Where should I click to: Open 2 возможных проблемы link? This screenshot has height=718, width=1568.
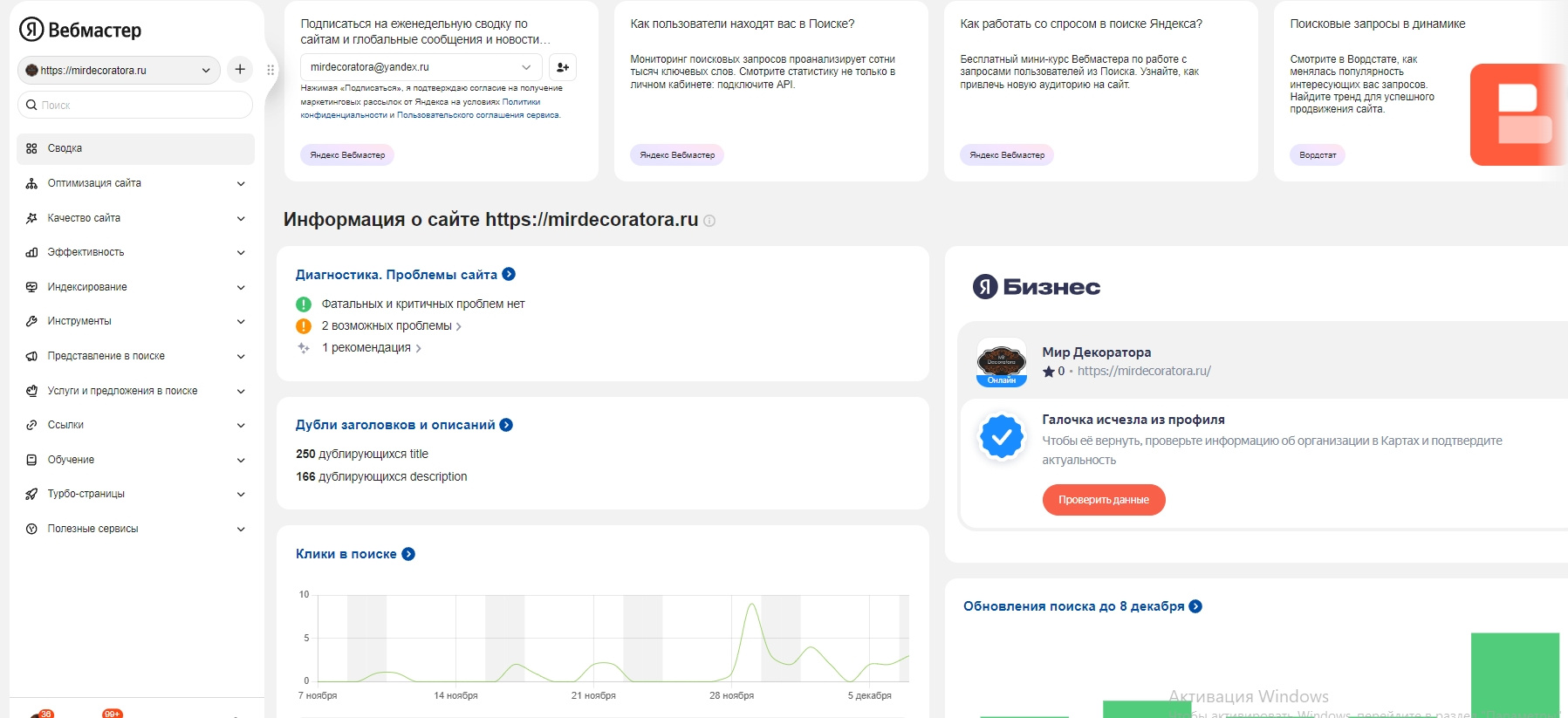click(x=391, y=326)
